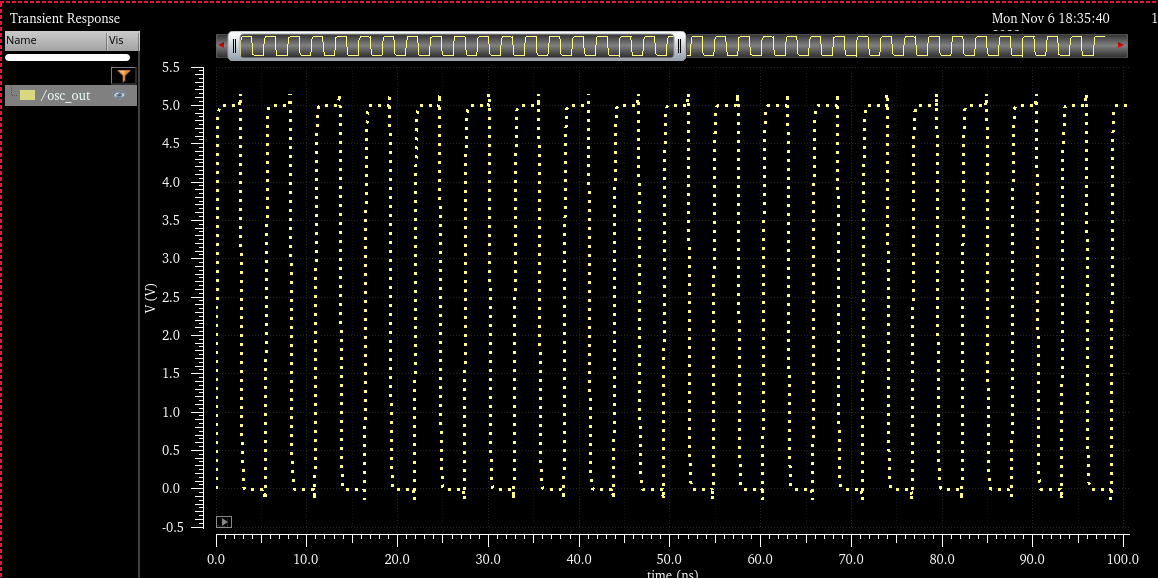Click the orange signal filter funnel icon
This screenshot has height=578, width=1158.
point(123,76)
